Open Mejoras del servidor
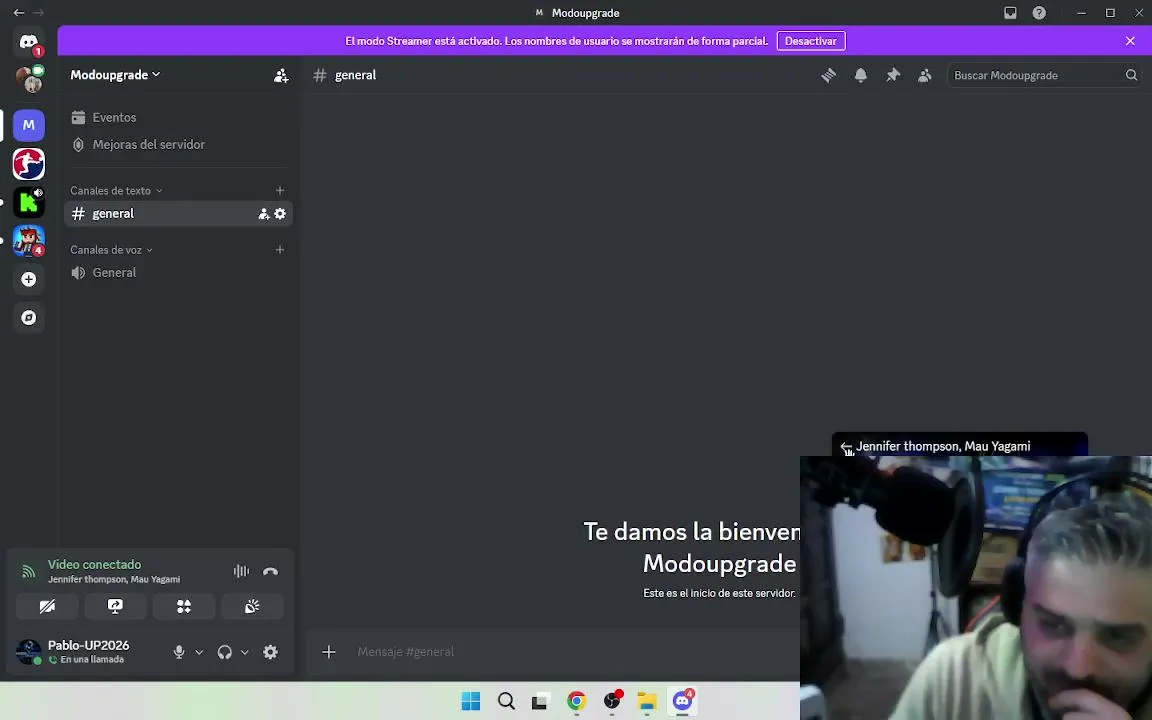The image size is (1152, 720). click(x=178, y=145)
